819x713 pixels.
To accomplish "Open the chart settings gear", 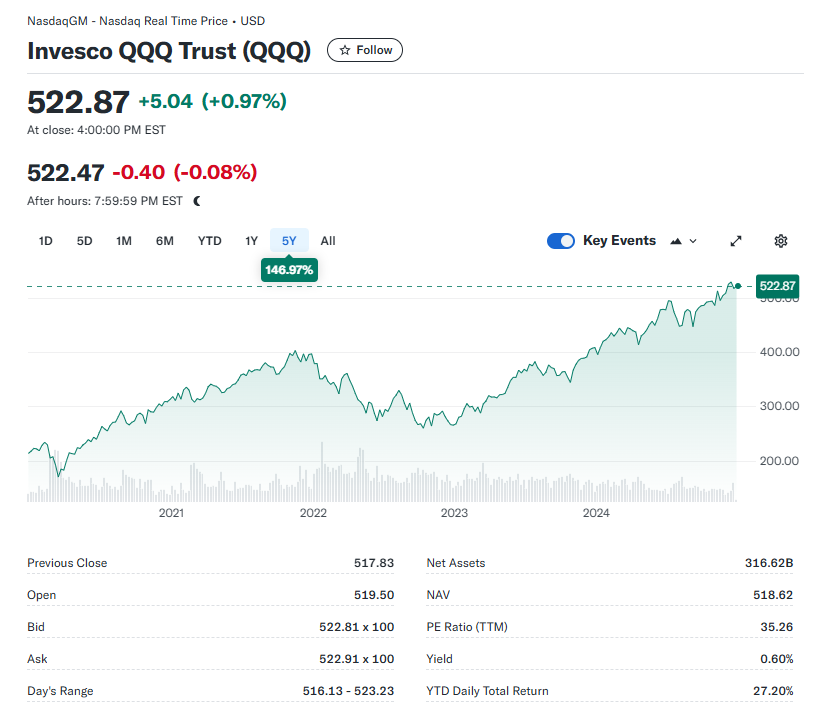I will (x=780, y=241).
